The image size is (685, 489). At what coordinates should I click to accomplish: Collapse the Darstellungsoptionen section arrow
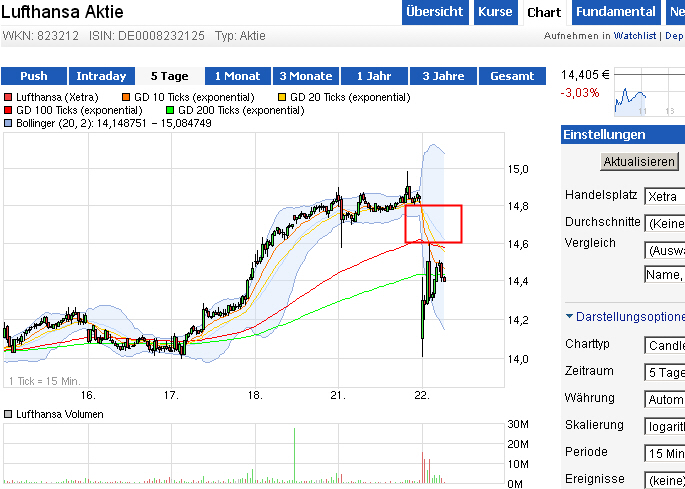tap(570, 316)
